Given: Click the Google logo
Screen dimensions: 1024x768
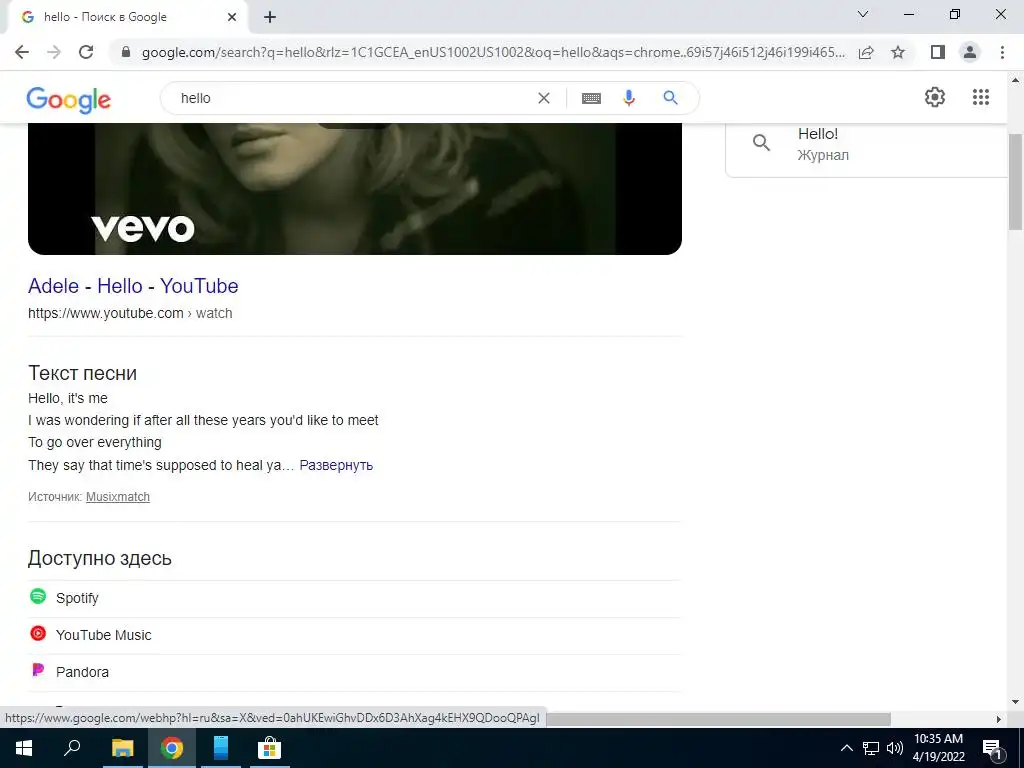Looking at the screenshot, I should 69,99.
